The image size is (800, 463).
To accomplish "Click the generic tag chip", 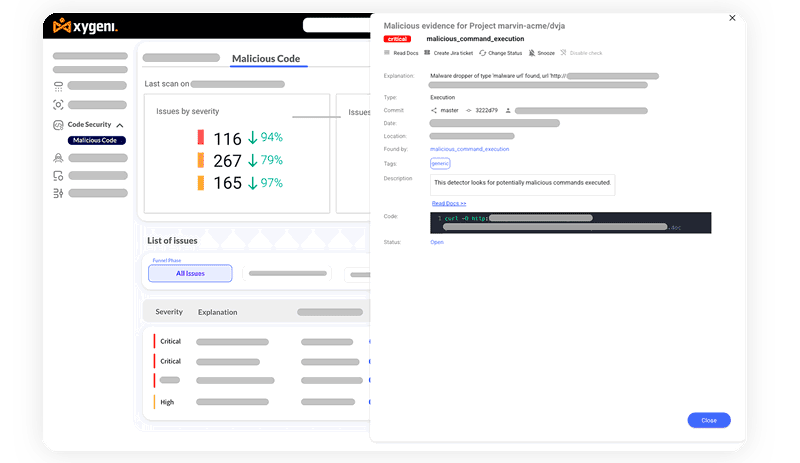I will click(440, 163).
